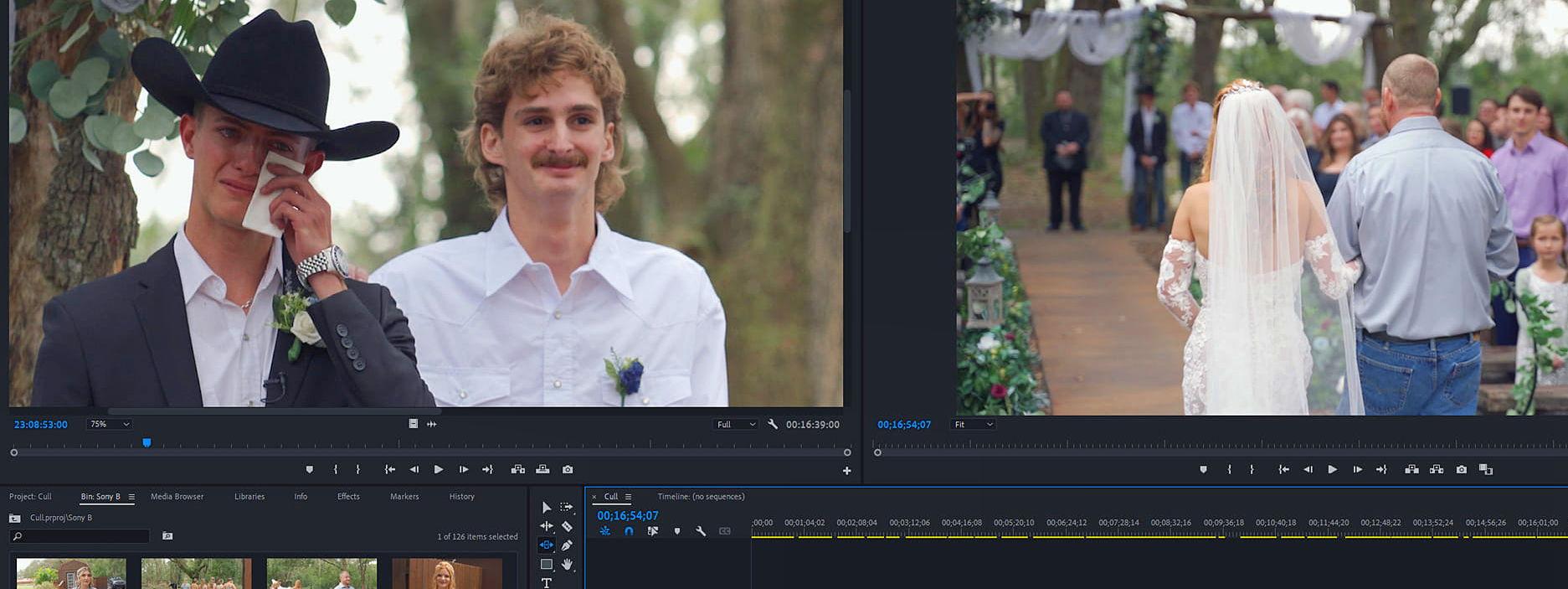The image size is (1568, 589).
Task: Export frame from Program monitor camera icon
Action: pos(1461,470)
